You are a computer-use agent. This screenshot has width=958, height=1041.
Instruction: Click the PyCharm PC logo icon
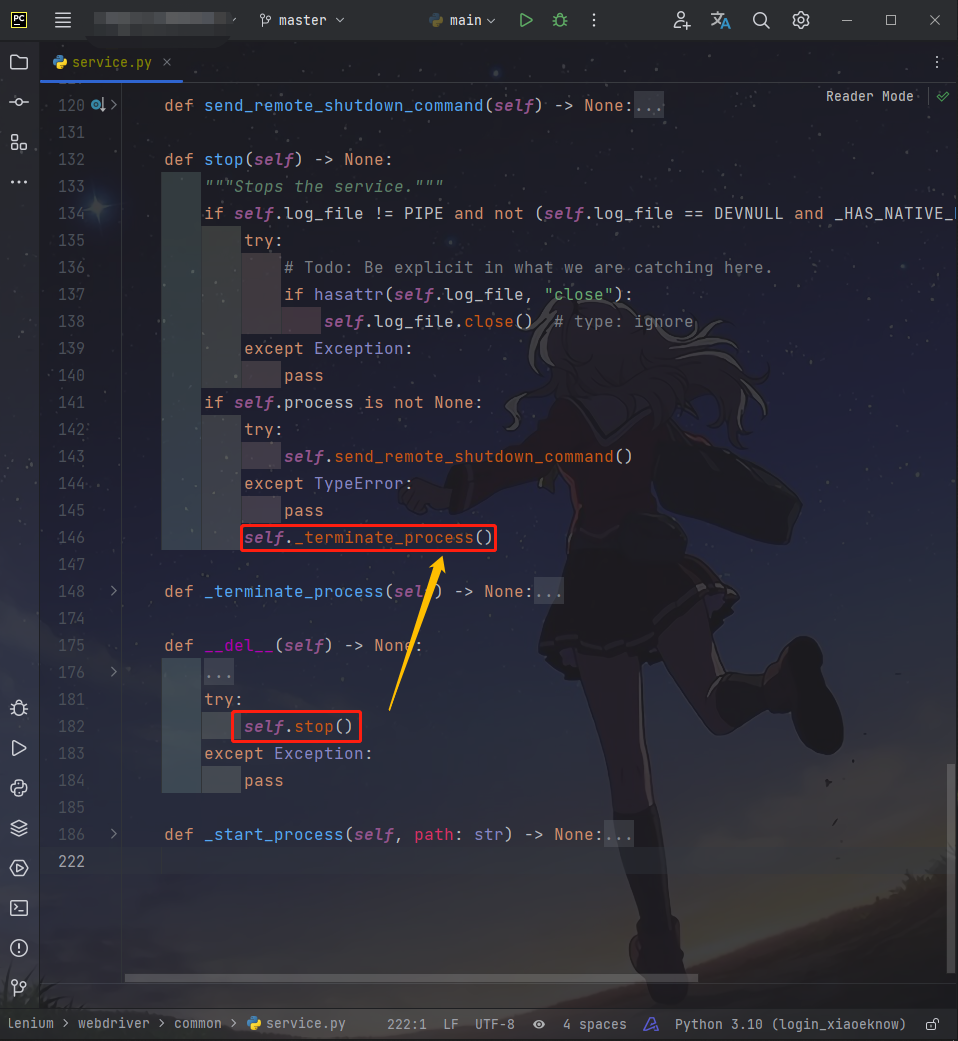tap(19, 20)
